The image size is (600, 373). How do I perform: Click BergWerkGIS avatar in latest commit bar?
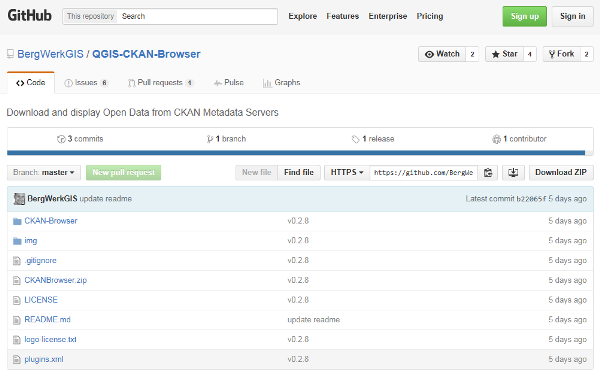(19, 199)
